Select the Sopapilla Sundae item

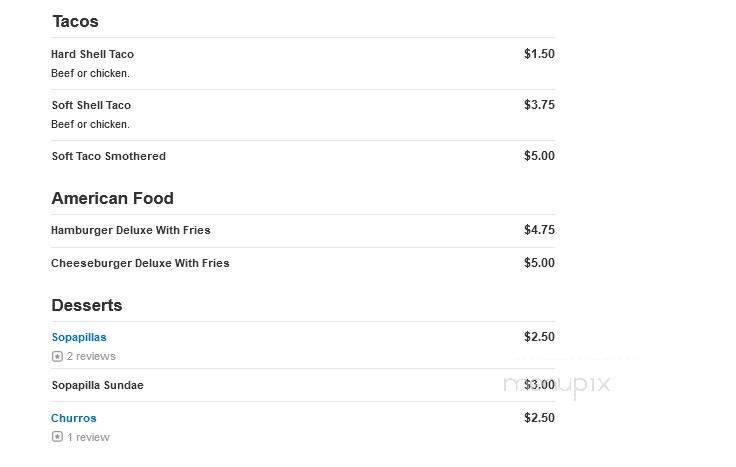tap(98, 385)
